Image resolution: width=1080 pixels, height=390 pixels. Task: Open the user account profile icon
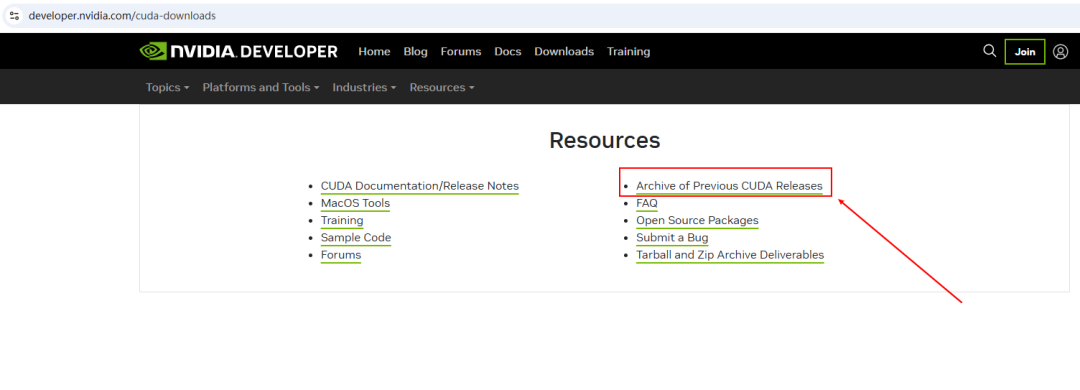(x=1061, y=52)
